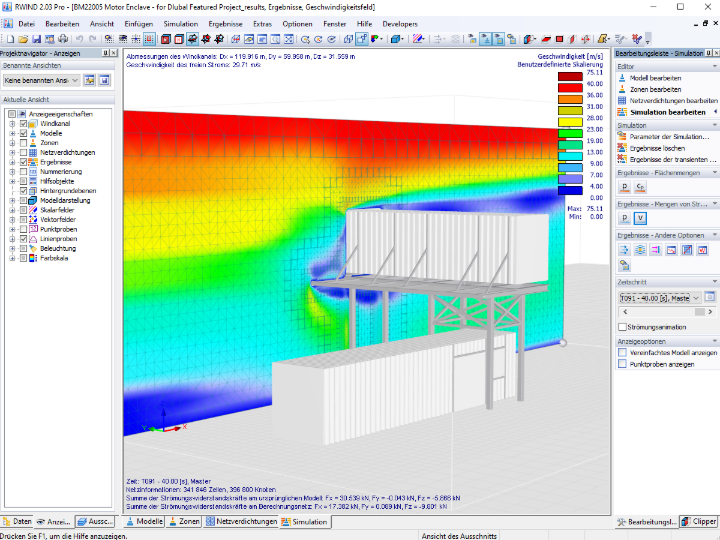Click pressure field 'p' under Mengen von Strömung
Viewport: 720px width, 540px height.
coord(624,218)
